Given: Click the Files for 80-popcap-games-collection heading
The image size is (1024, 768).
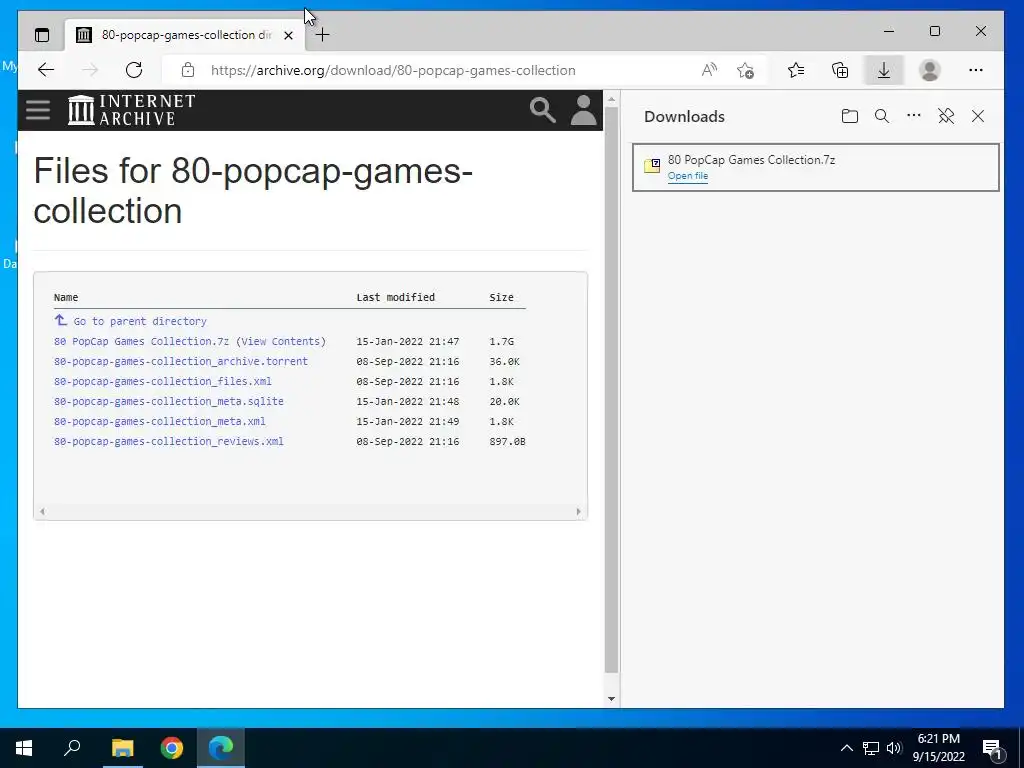Looking at the screenshot, I should click(x=253, y=191).
